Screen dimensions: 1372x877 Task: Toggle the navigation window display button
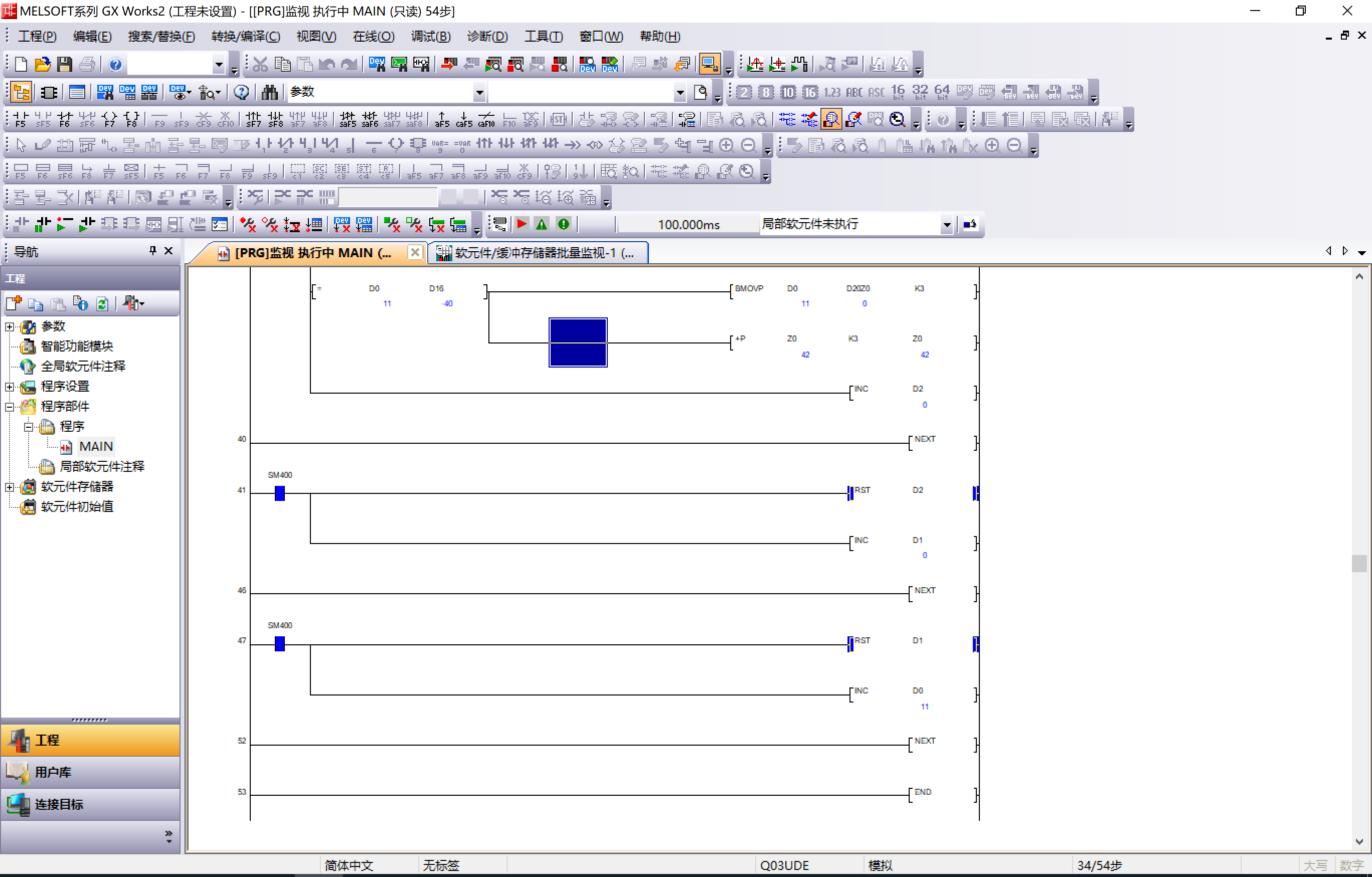coord(21,92)
